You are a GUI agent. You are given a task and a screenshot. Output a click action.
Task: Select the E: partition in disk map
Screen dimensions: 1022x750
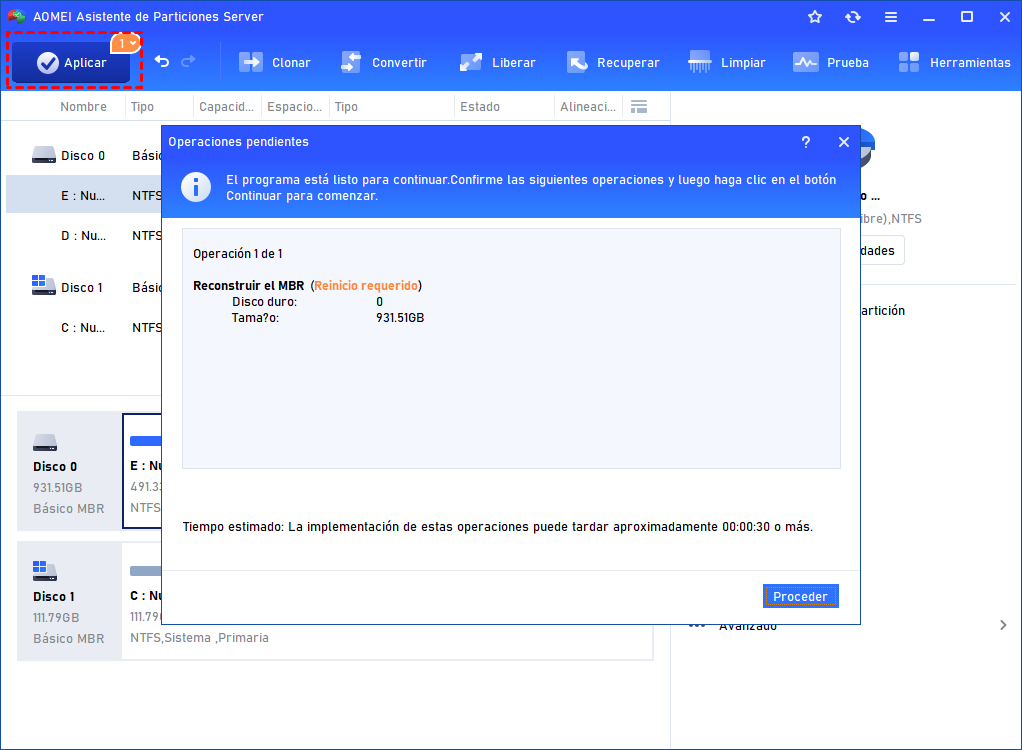point(142,470)
